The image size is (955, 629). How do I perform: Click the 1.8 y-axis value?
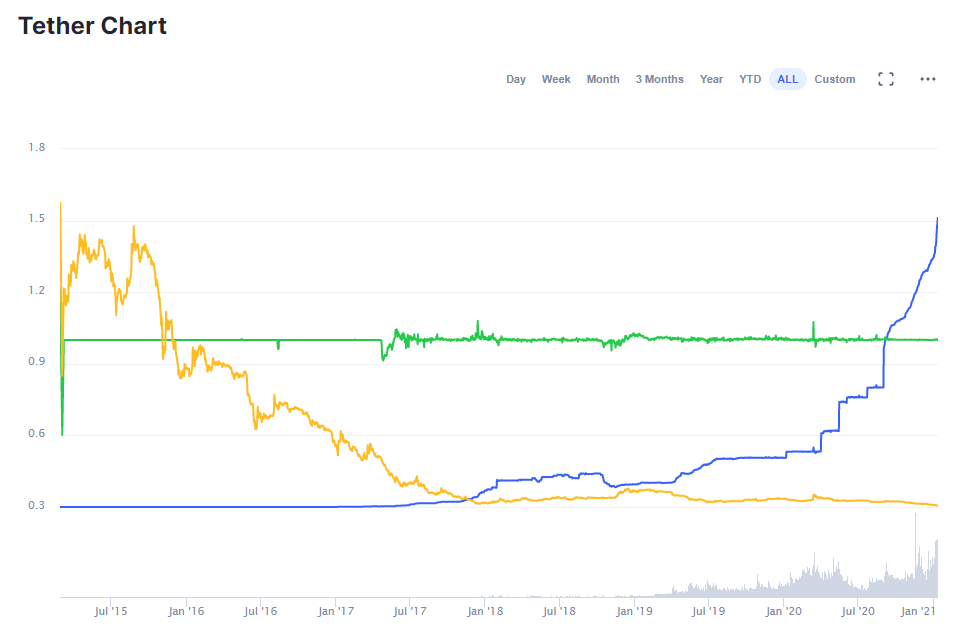[x=37, y=148]
